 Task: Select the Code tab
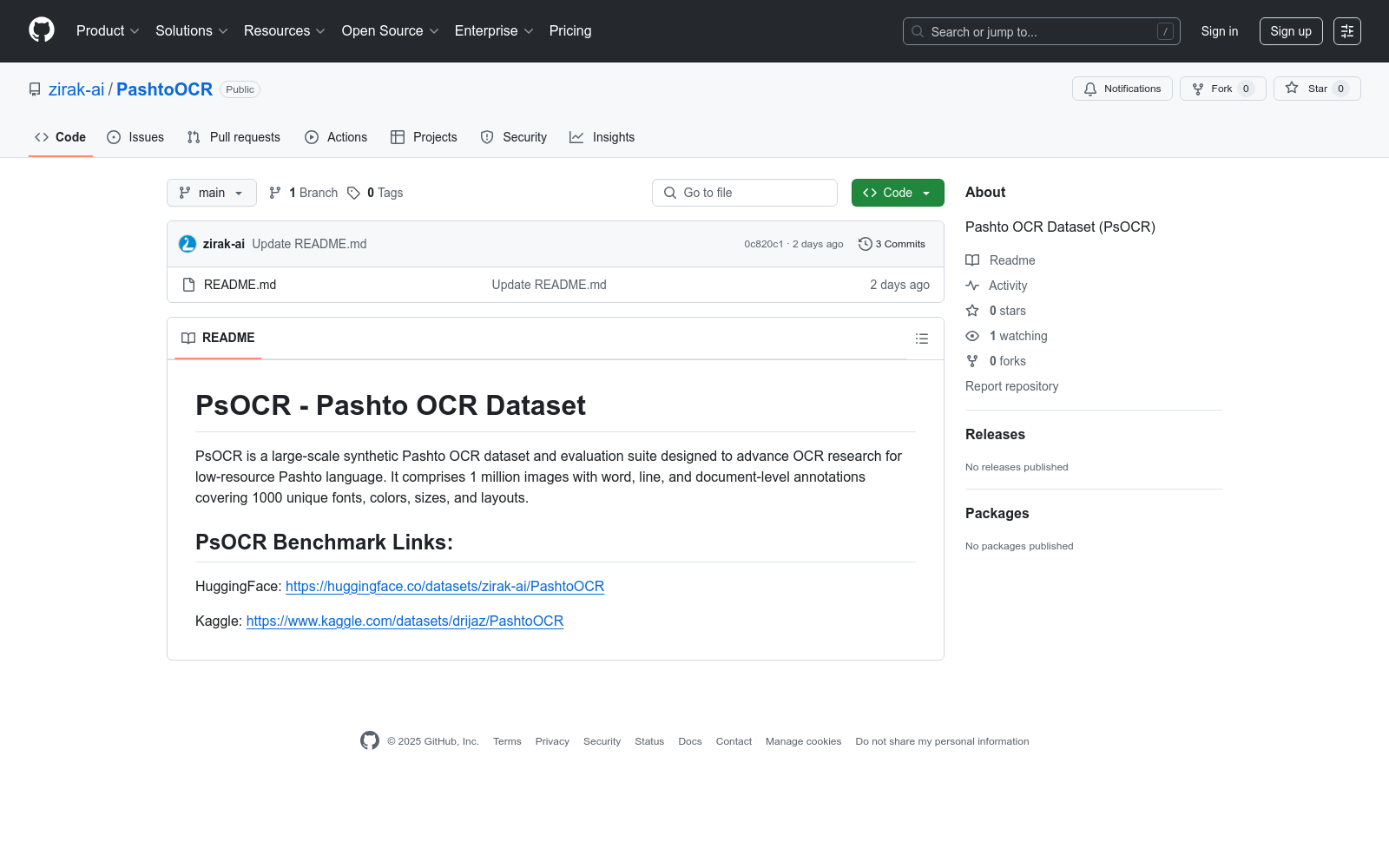click(61, 137)
